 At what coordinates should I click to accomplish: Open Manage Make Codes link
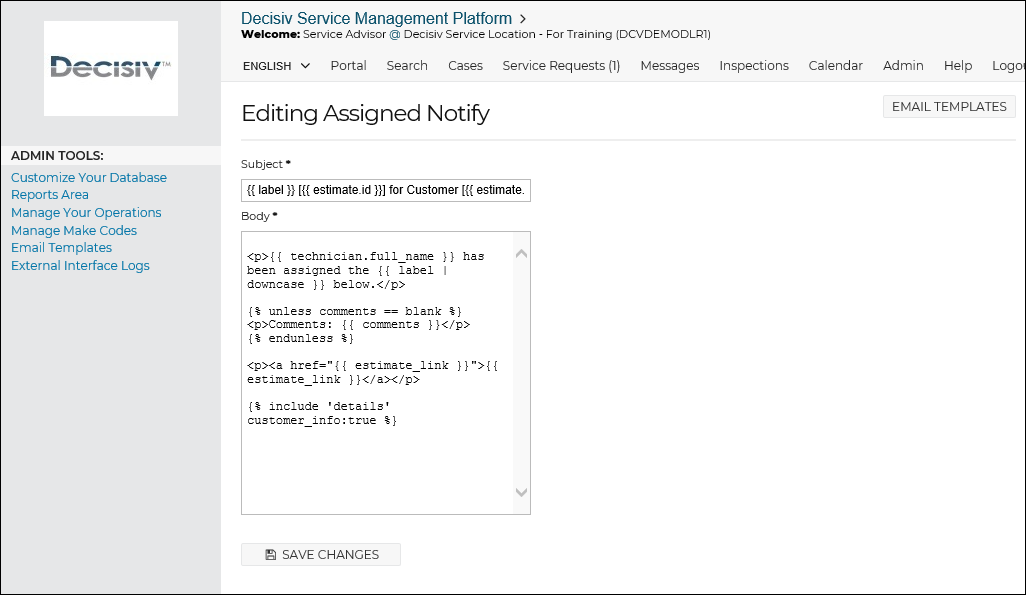pos(74,230)
